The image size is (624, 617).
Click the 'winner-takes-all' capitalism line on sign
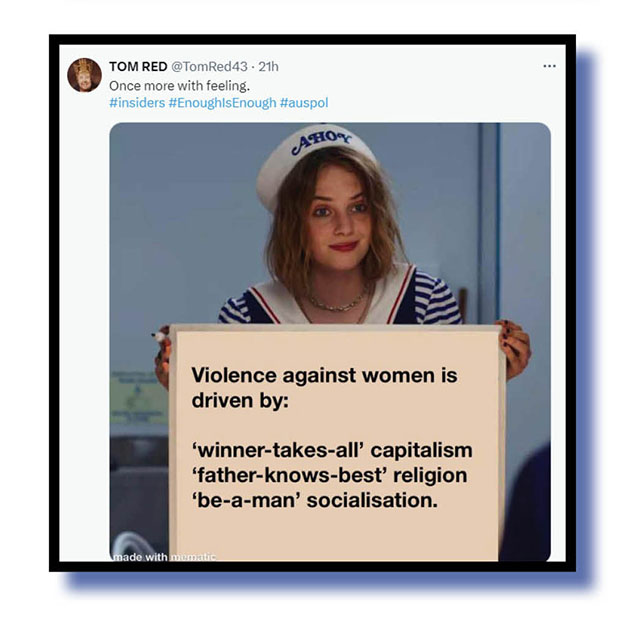(332, 451)
